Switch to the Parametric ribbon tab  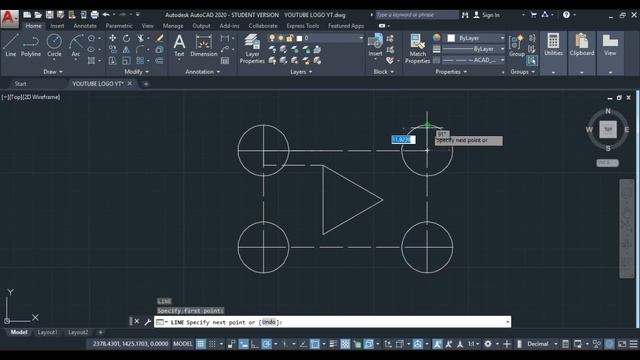point(119,26)
